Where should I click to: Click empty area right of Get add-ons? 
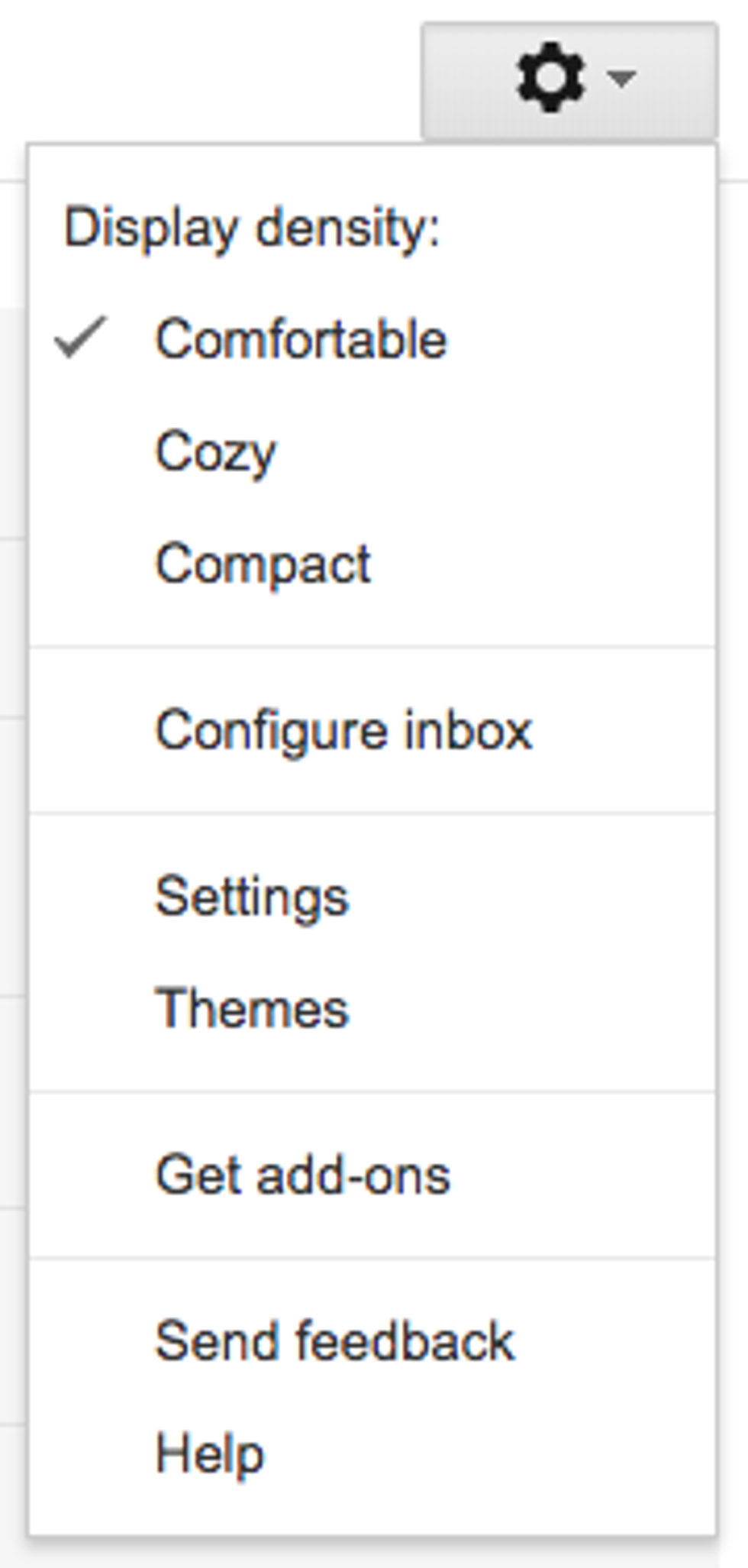click(580, 1175)
